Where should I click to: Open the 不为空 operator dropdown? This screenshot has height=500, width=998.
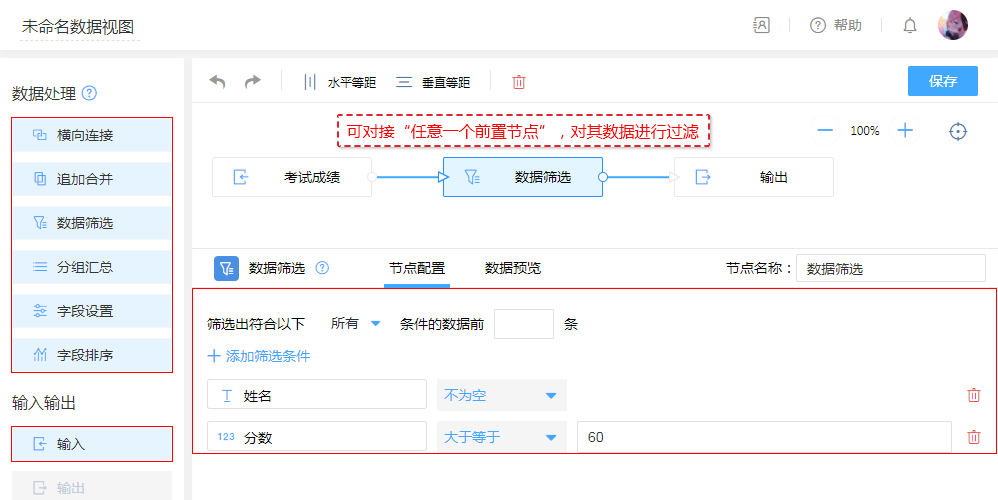(x=501, y=395)
